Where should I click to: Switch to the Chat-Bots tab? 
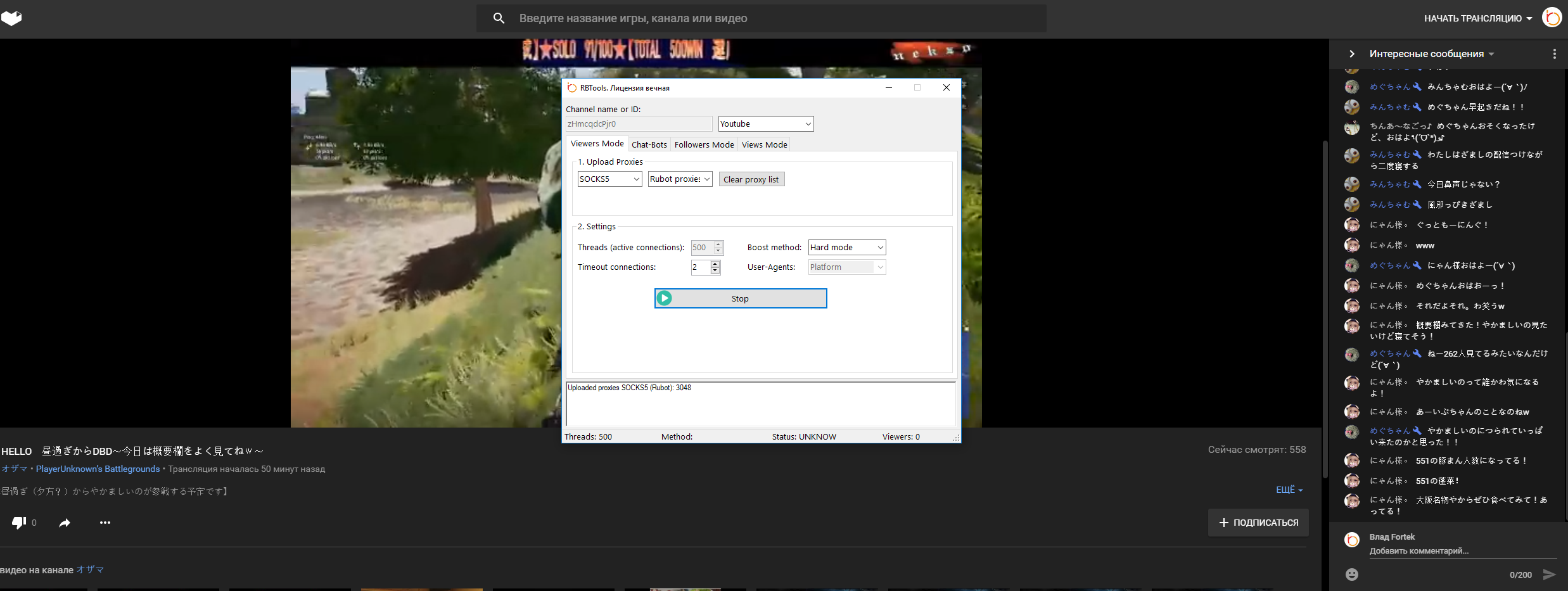pyautogui.click(x=649, y=144)
